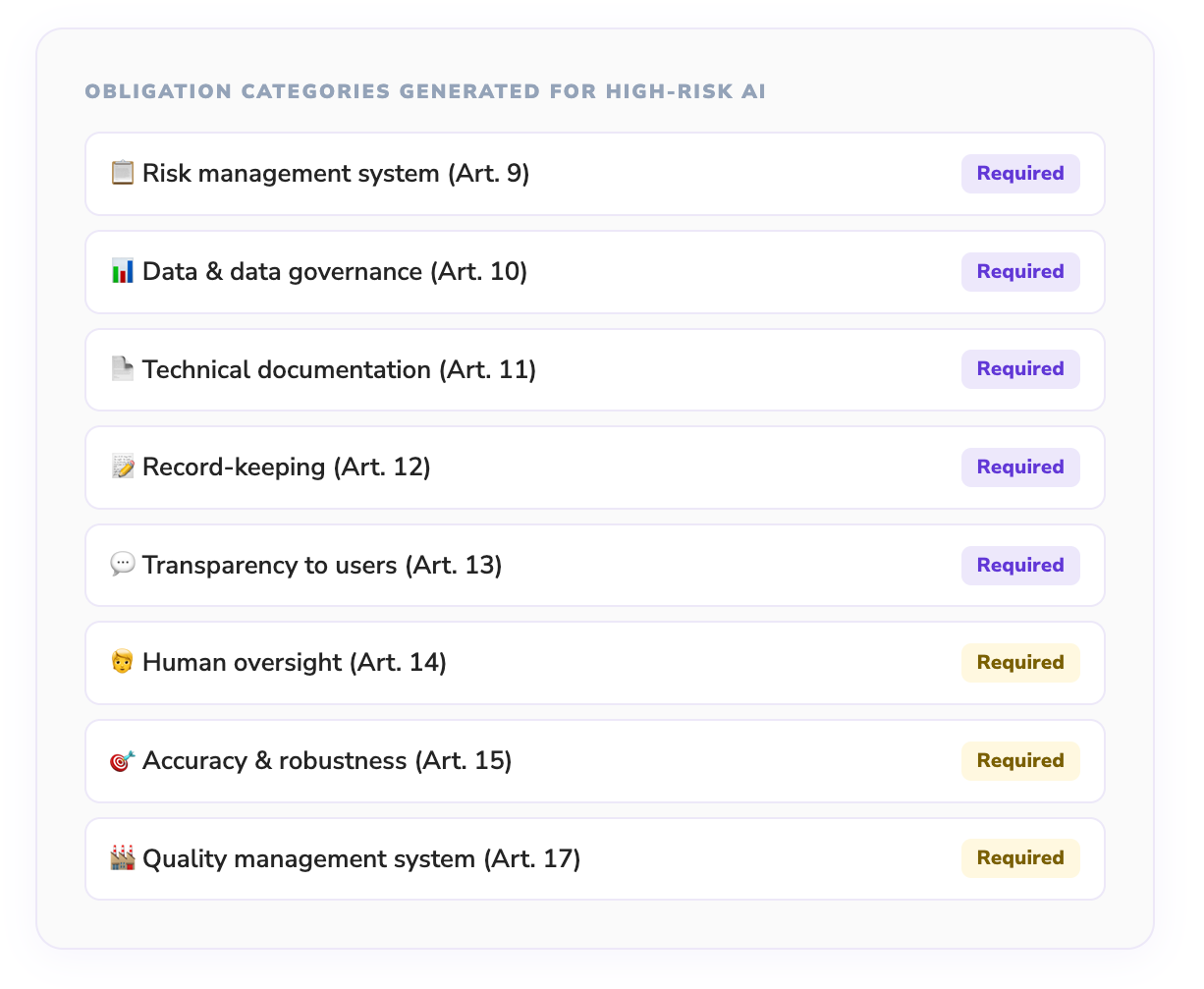
Task: Select the purple Required tag on Technical documentation
Action: 1019,369
